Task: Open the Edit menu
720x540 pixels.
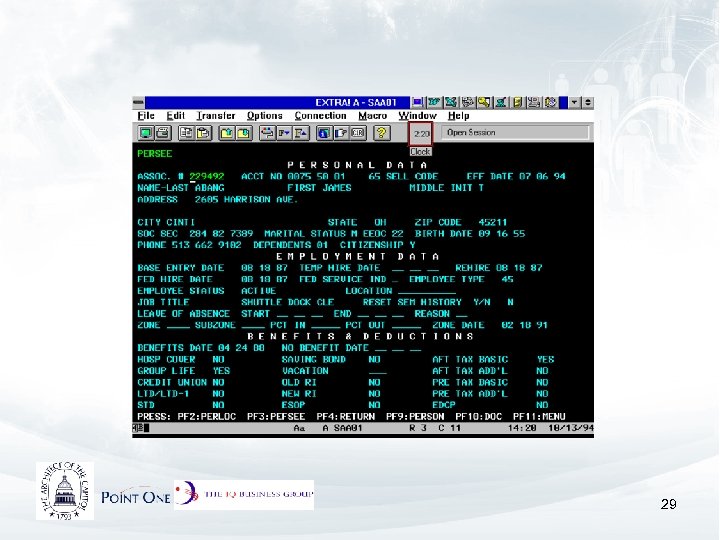Action: 175,116
